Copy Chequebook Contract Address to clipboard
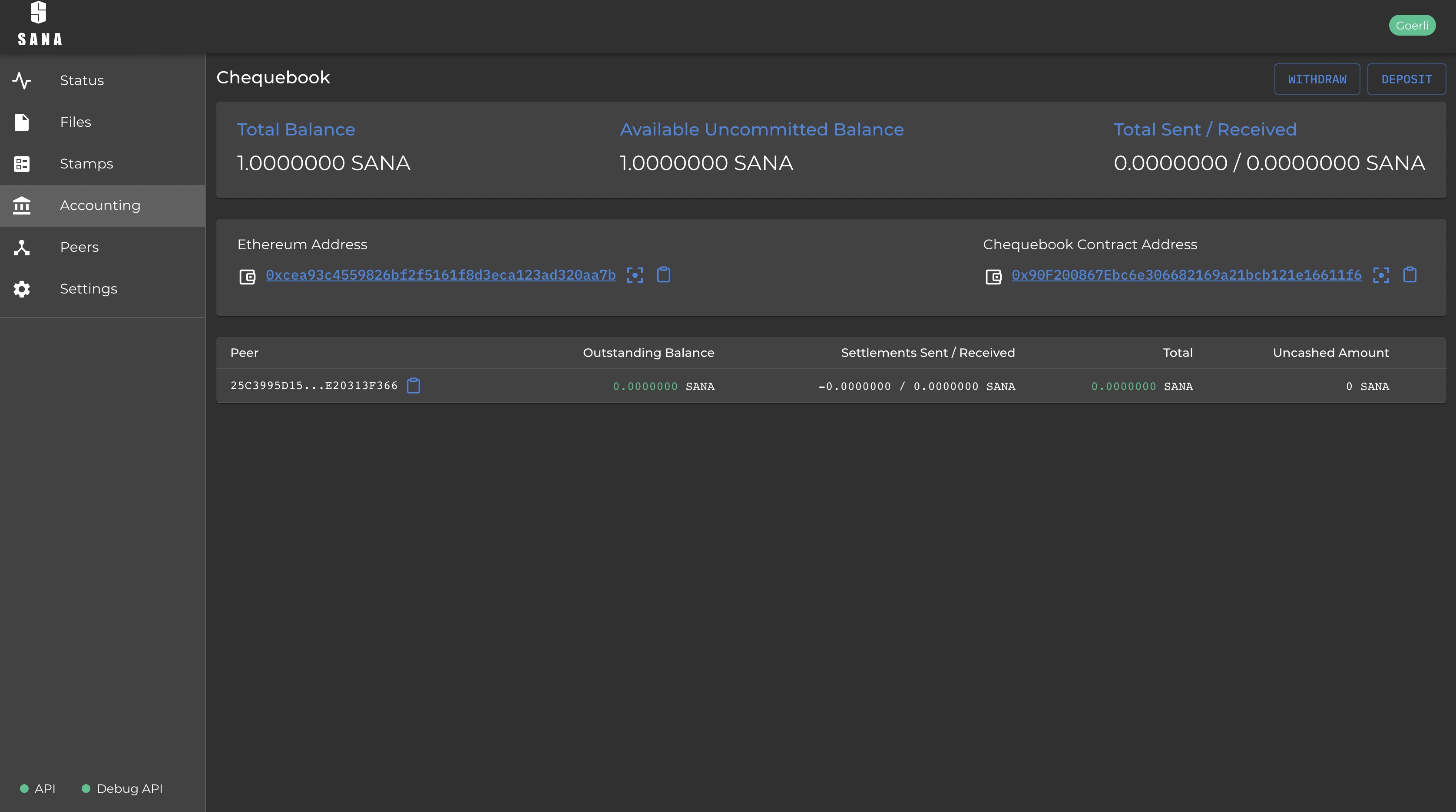This screenshot has height=812, width=1456. [1410, 275]
